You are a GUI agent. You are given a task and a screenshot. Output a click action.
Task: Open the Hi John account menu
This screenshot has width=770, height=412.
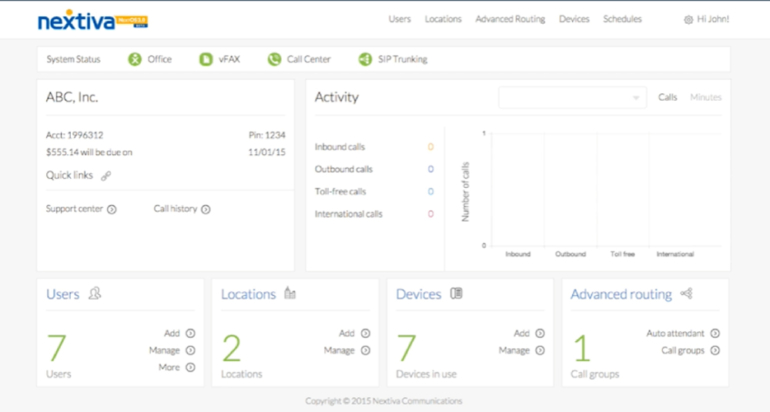[x=706, y=19]
